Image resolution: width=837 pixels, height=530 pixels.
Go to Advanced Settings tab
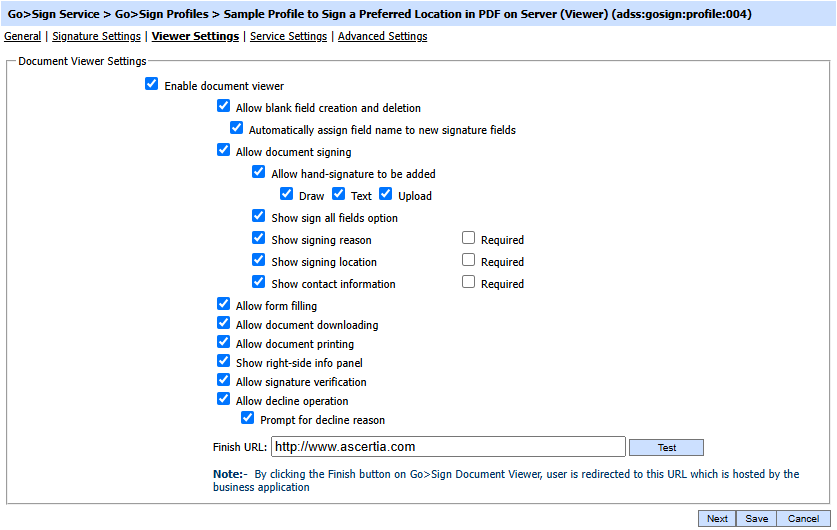tap(382, 37)
